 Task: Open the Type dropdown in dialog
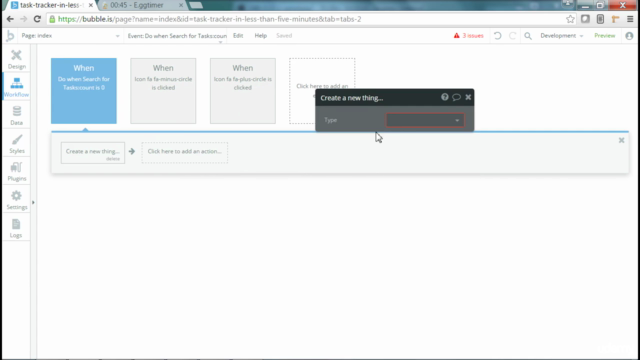point(425,120)
